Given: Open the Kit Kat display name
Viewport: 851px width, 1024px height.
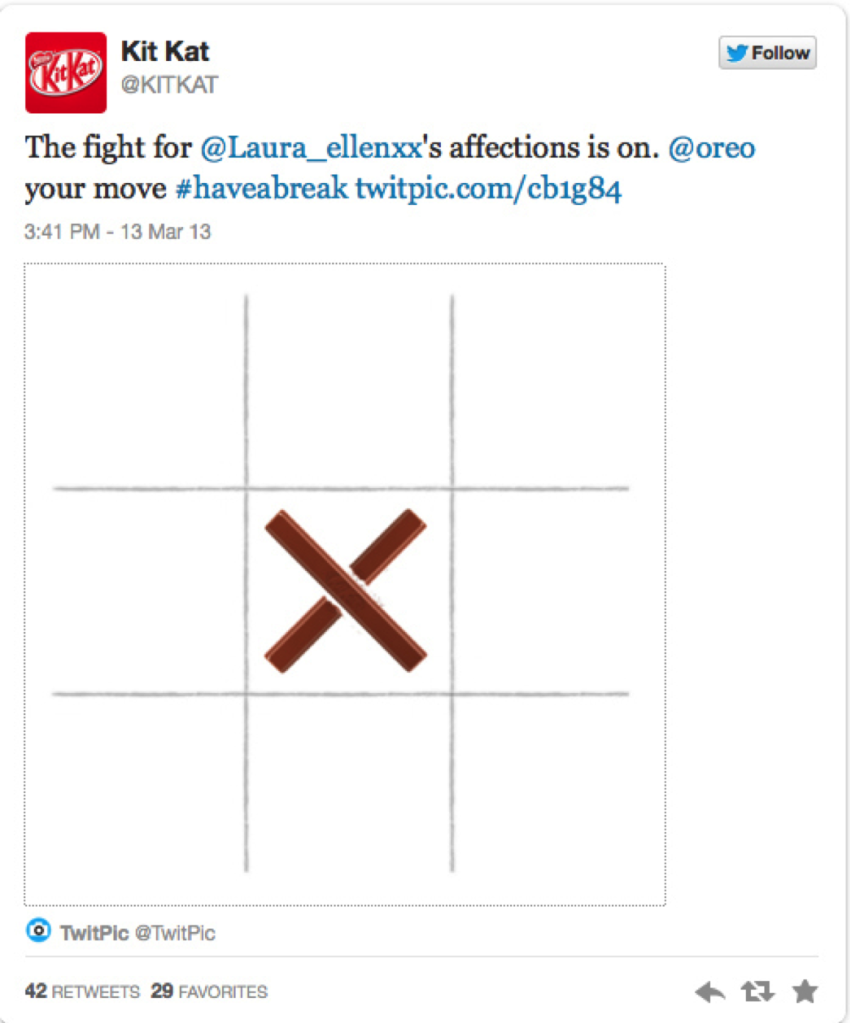Looking at the screenshot, I should coord(165,51).
